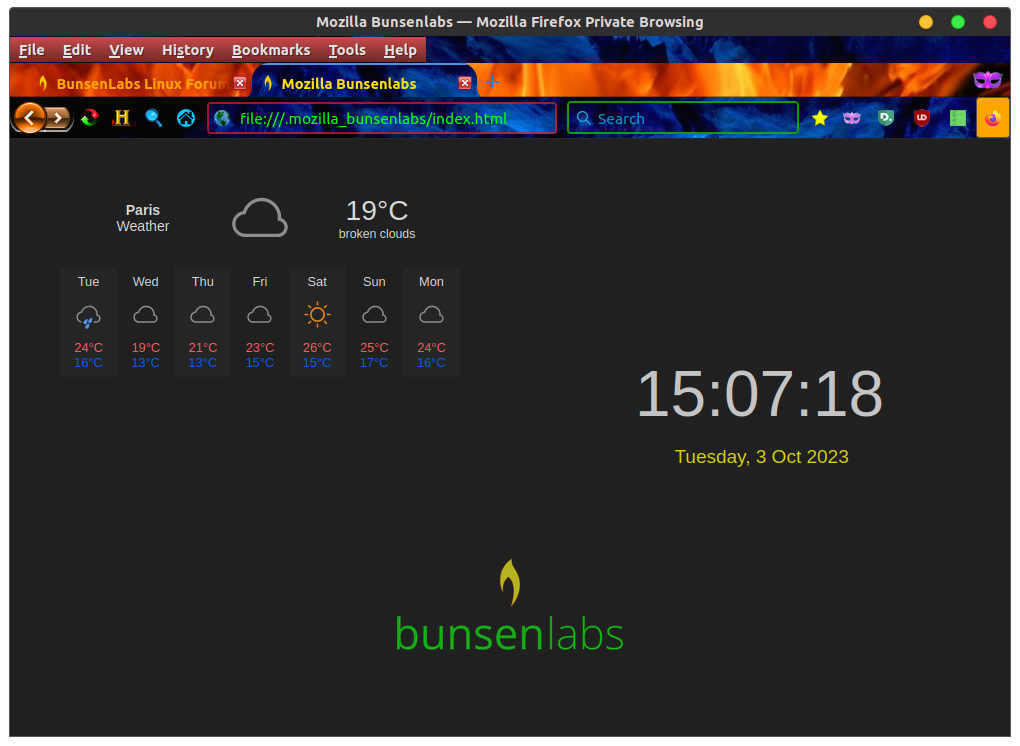Screen dimensions: 1020x746
Task: Click the BunsenLabs flame logo
Action: click(510, 582)
